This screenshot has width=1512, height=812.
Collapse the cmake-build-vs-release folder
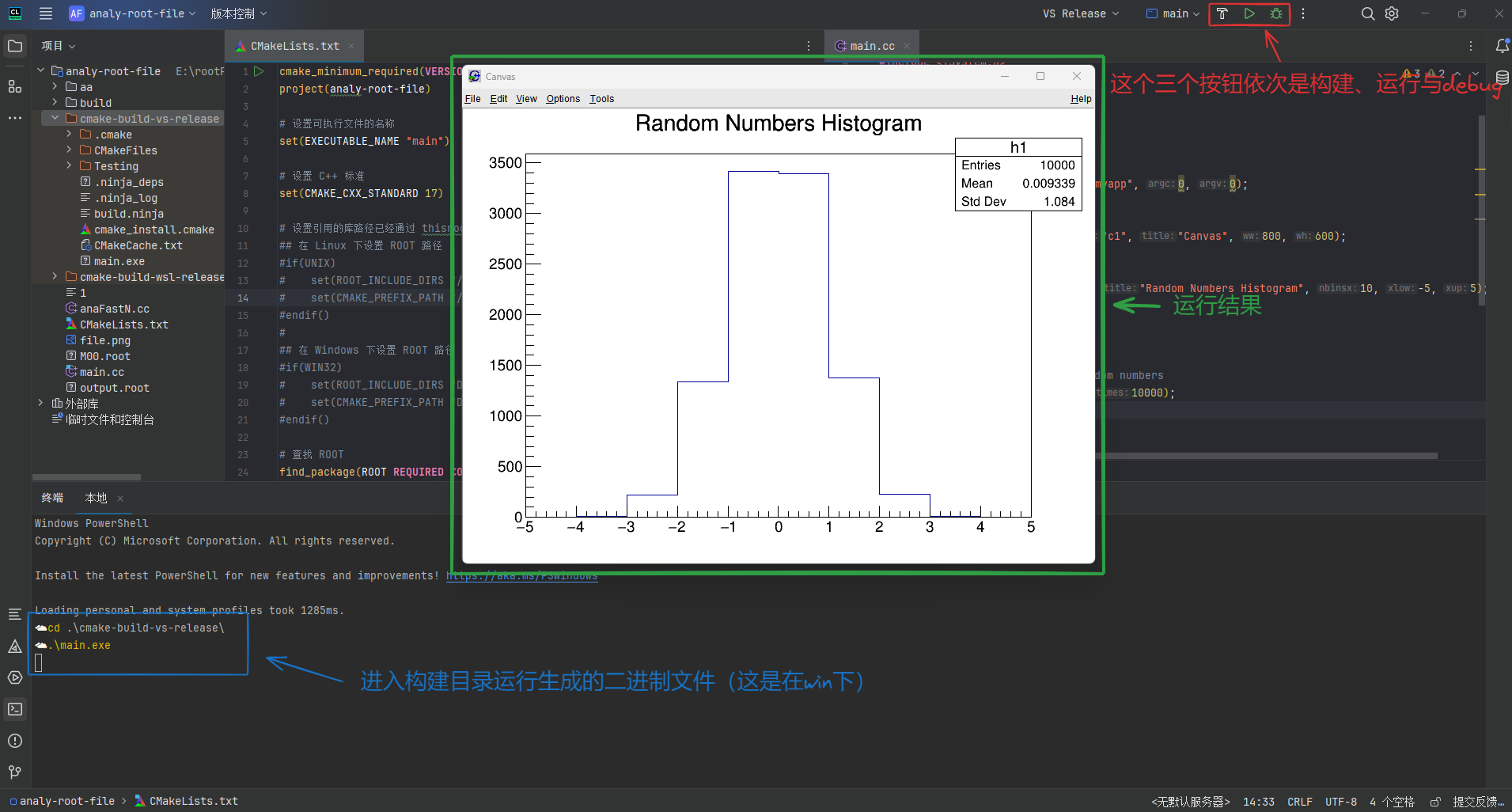coord(54,118)
